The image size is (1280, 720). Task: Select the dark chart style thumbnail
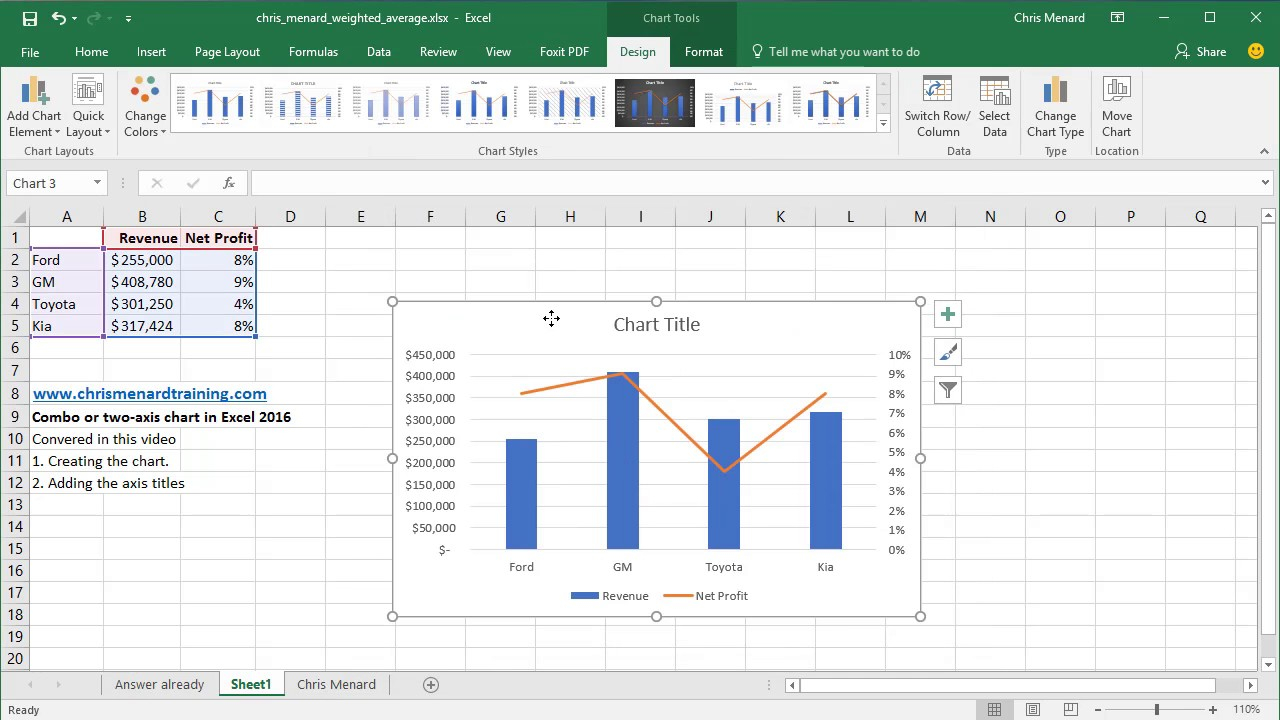coord(654,103)
